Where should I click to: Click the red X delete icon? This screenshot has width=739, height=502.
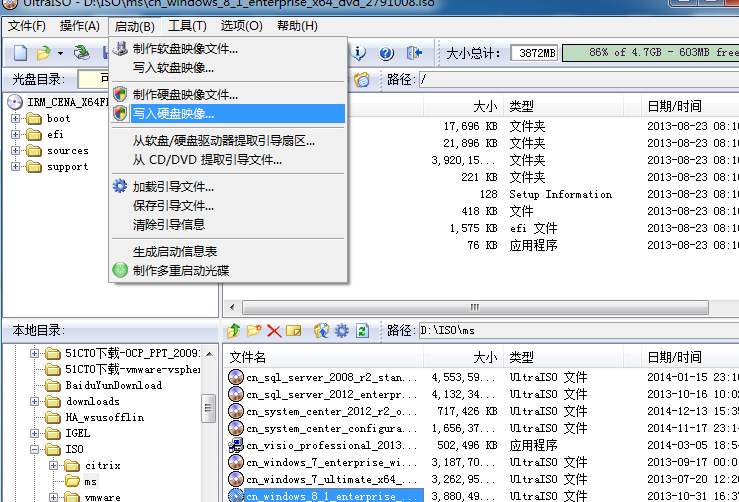click(274, 331)
